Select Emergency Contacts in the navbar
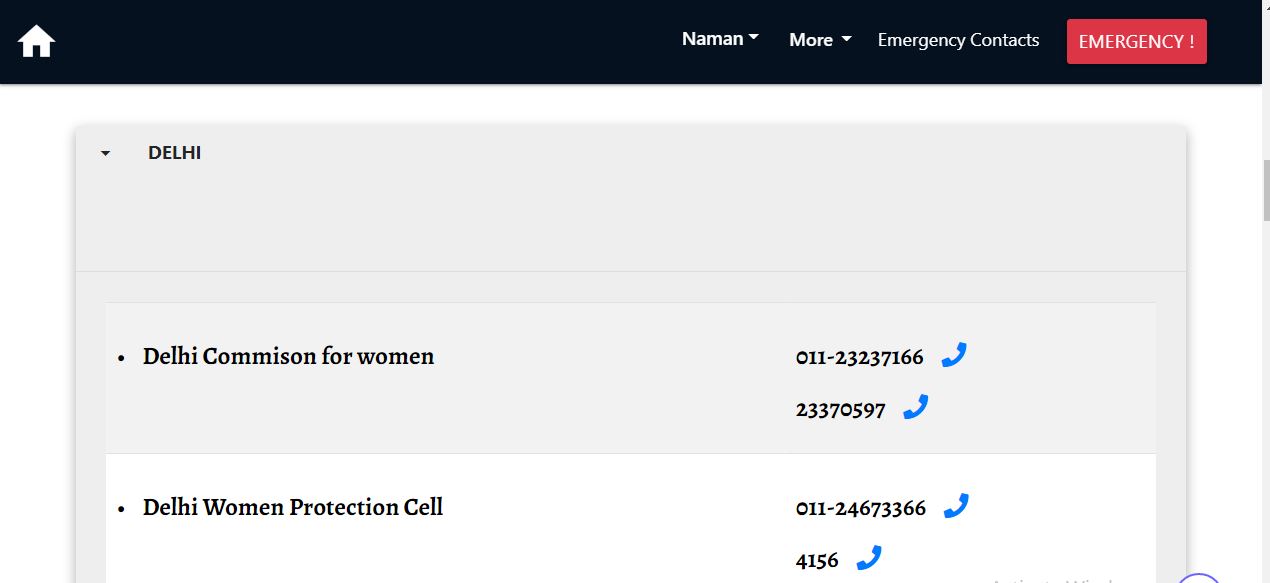 (957, 40)
